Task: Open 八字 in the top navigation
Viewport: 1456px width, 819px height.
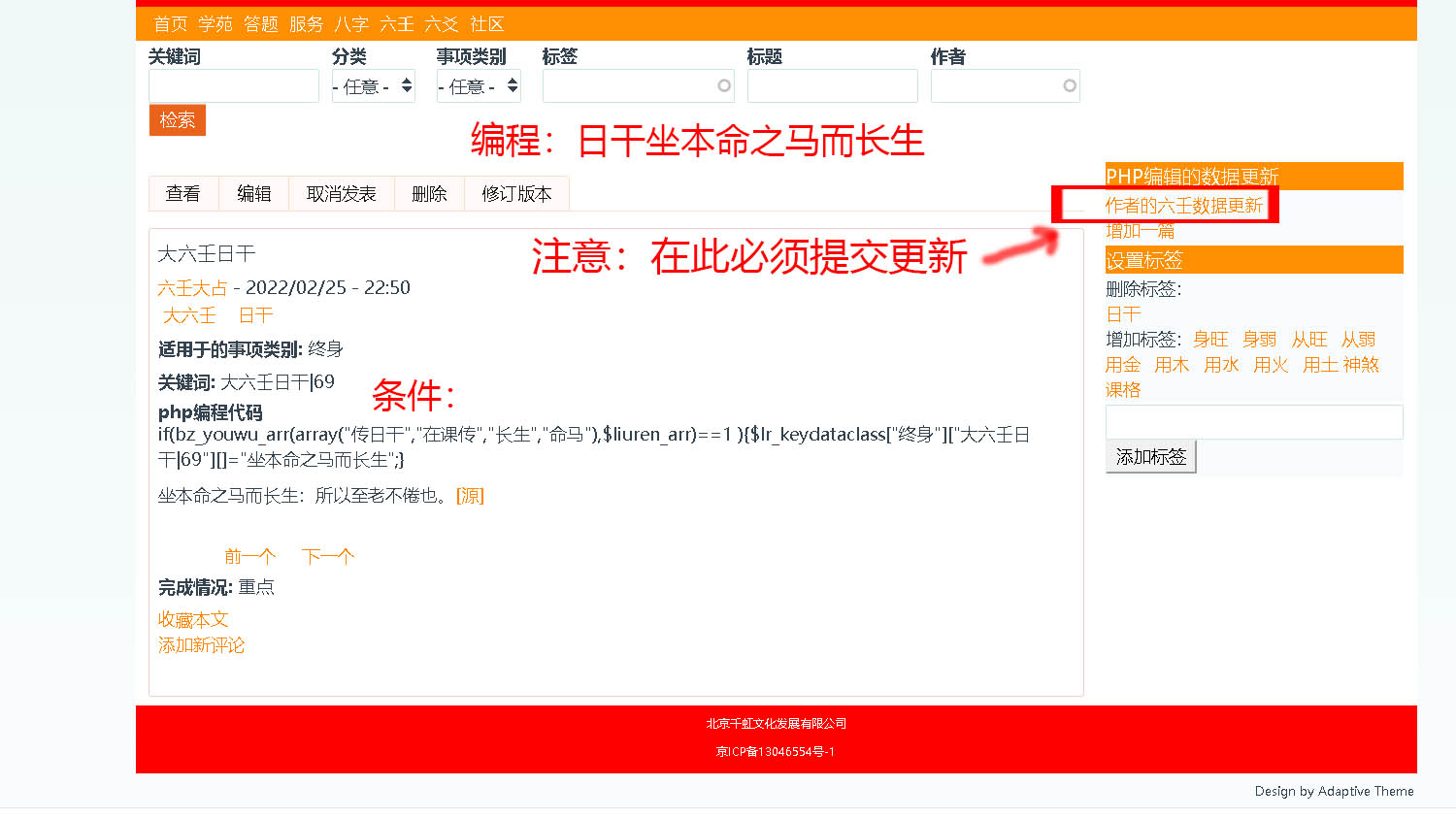Action: (351, 24)
